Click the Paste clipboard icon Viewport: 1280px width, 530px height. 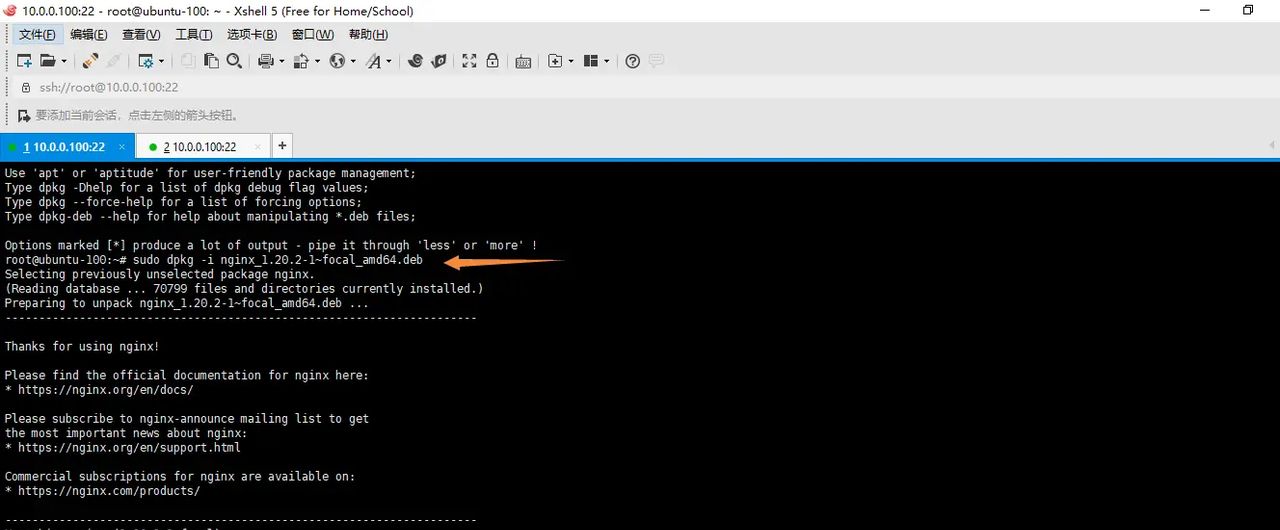coord(211,61)
